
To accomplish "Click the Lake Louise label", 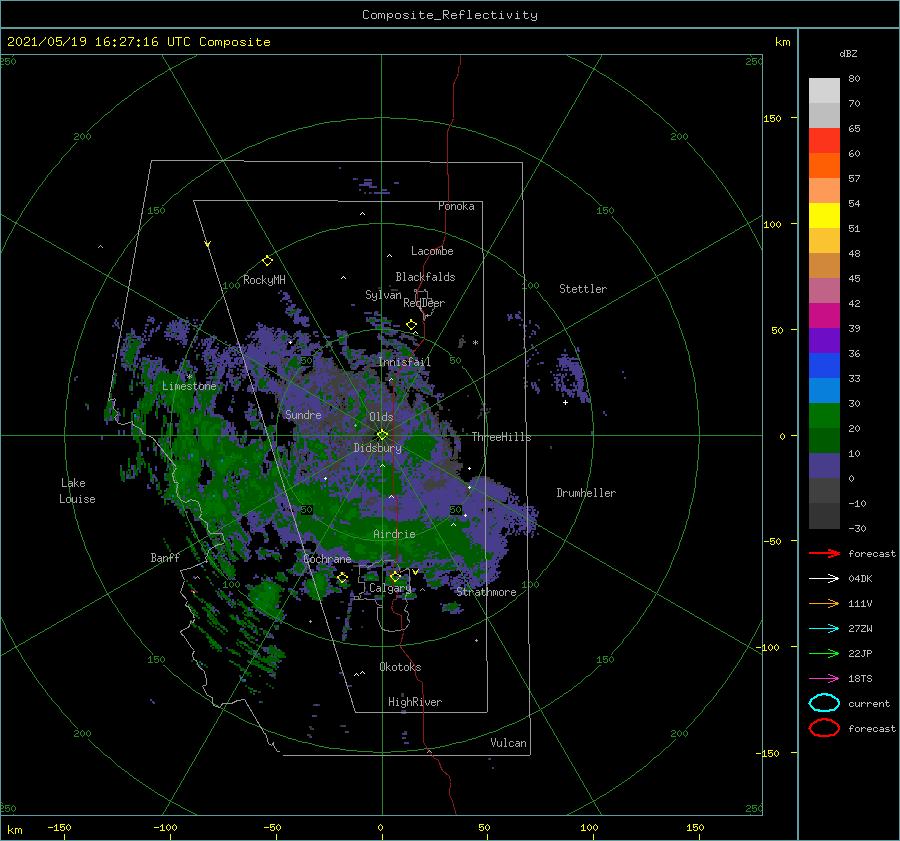I will (x=77, y=491).
